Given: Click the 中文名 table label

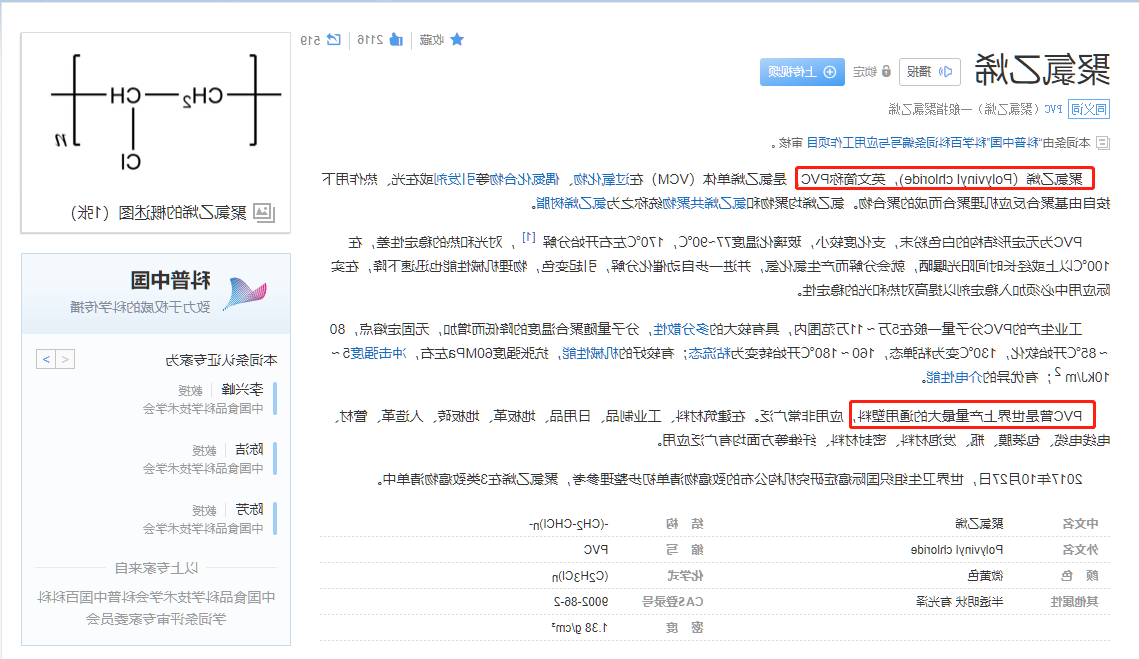Looking at the screenshot, I should (1080, 523).
